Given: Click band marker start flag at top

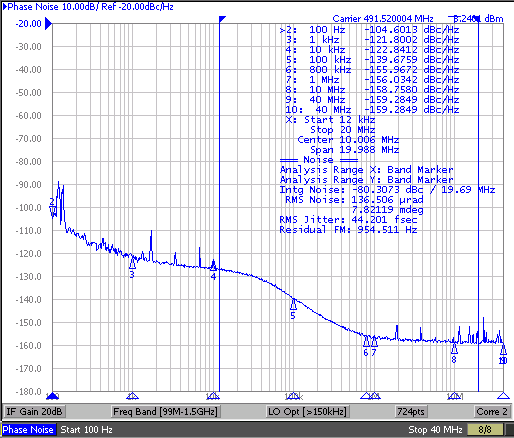Looking at the screenshot, I should [x=222, y=19].
